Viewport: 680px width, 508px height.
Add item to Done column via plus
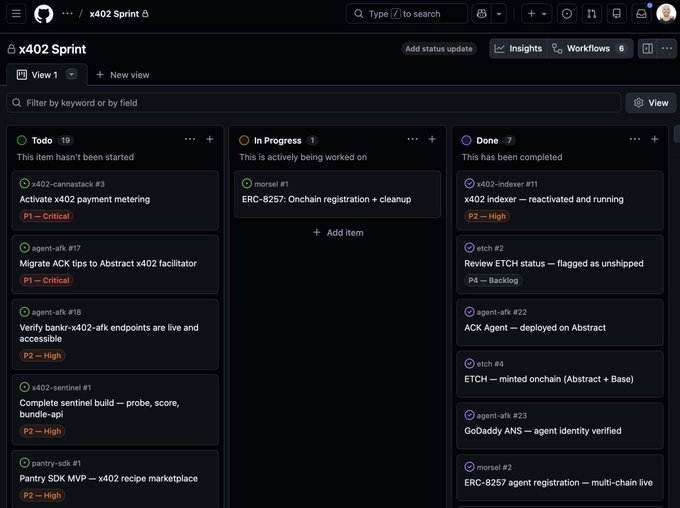point(655,139)
